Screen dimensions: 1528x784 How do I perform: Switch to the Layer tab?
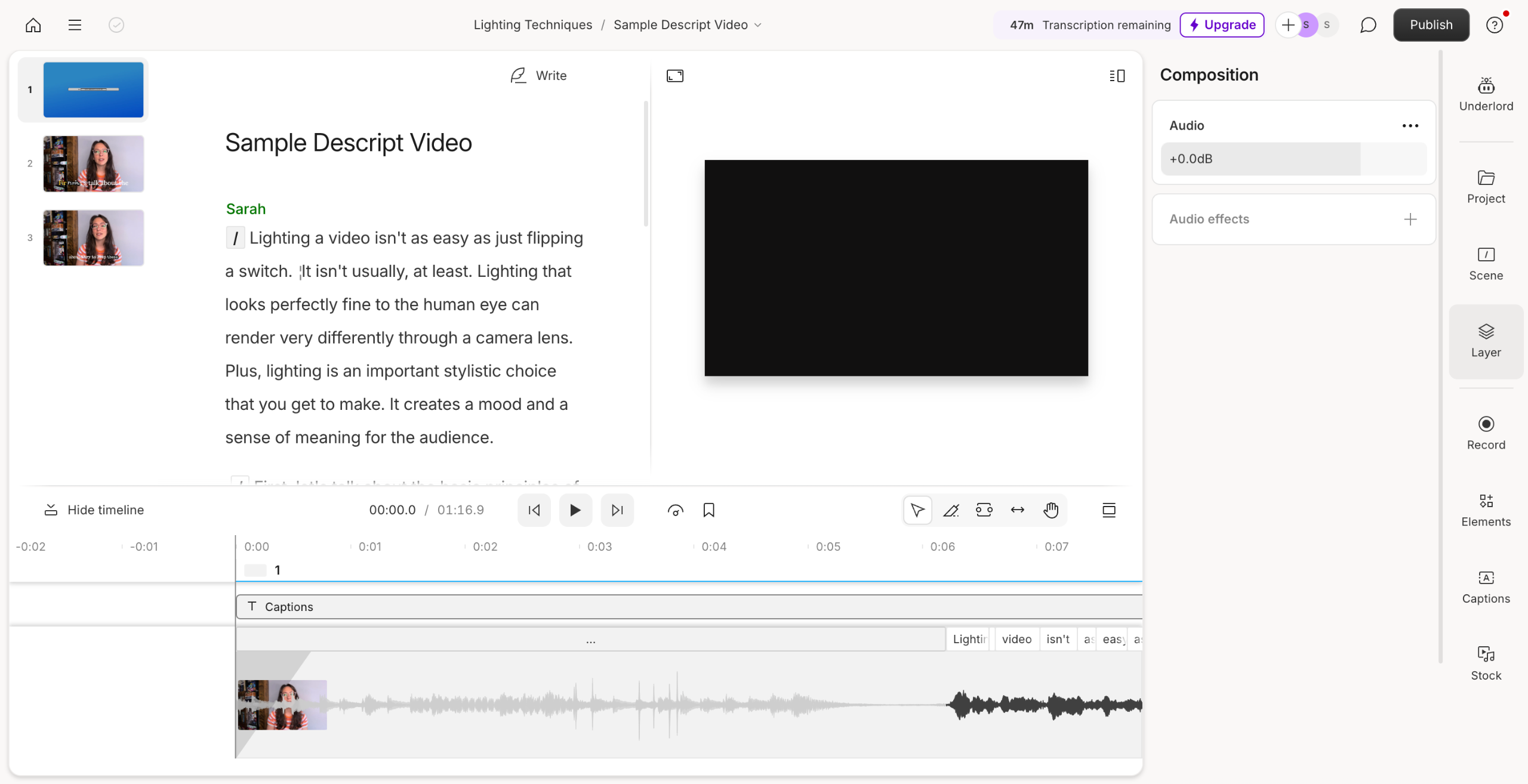click(1486, 341)
